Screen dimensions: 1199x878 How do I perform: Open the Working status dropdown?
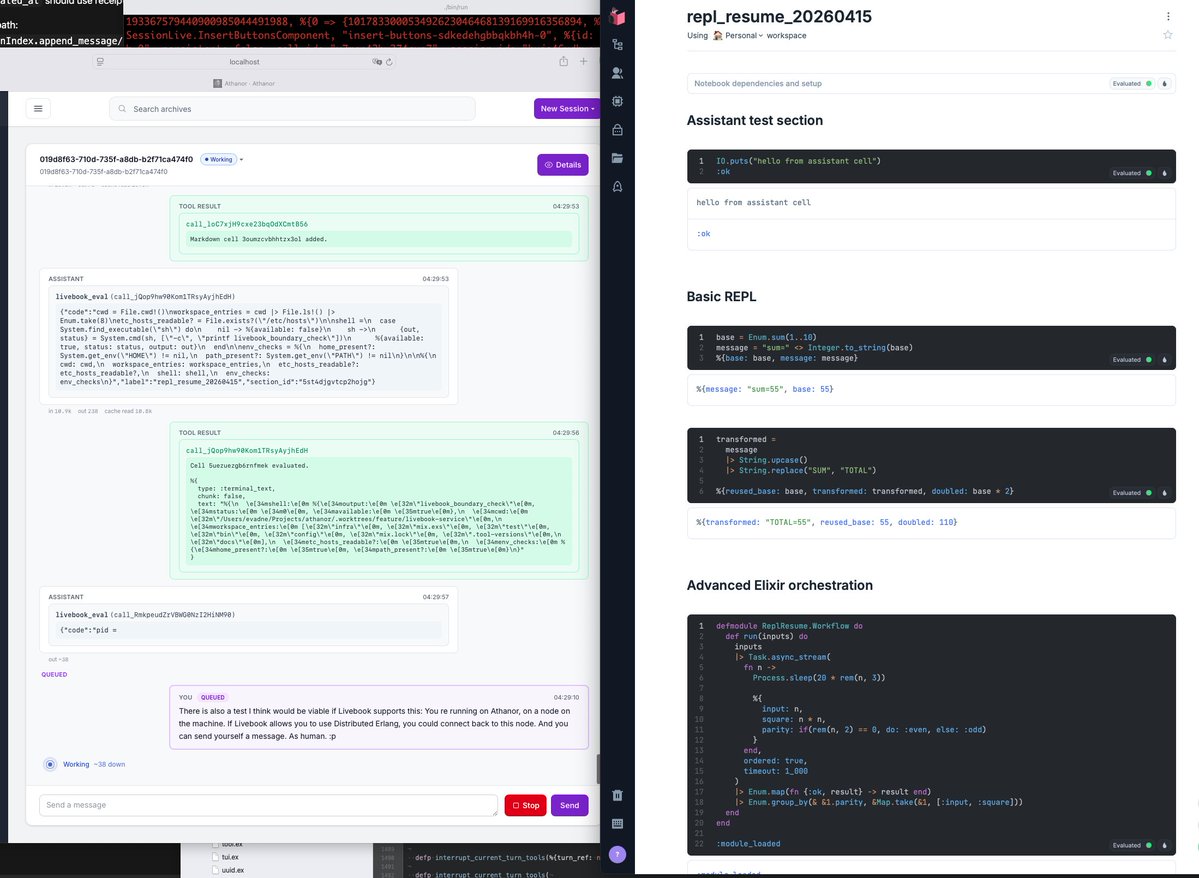[222, 159]
